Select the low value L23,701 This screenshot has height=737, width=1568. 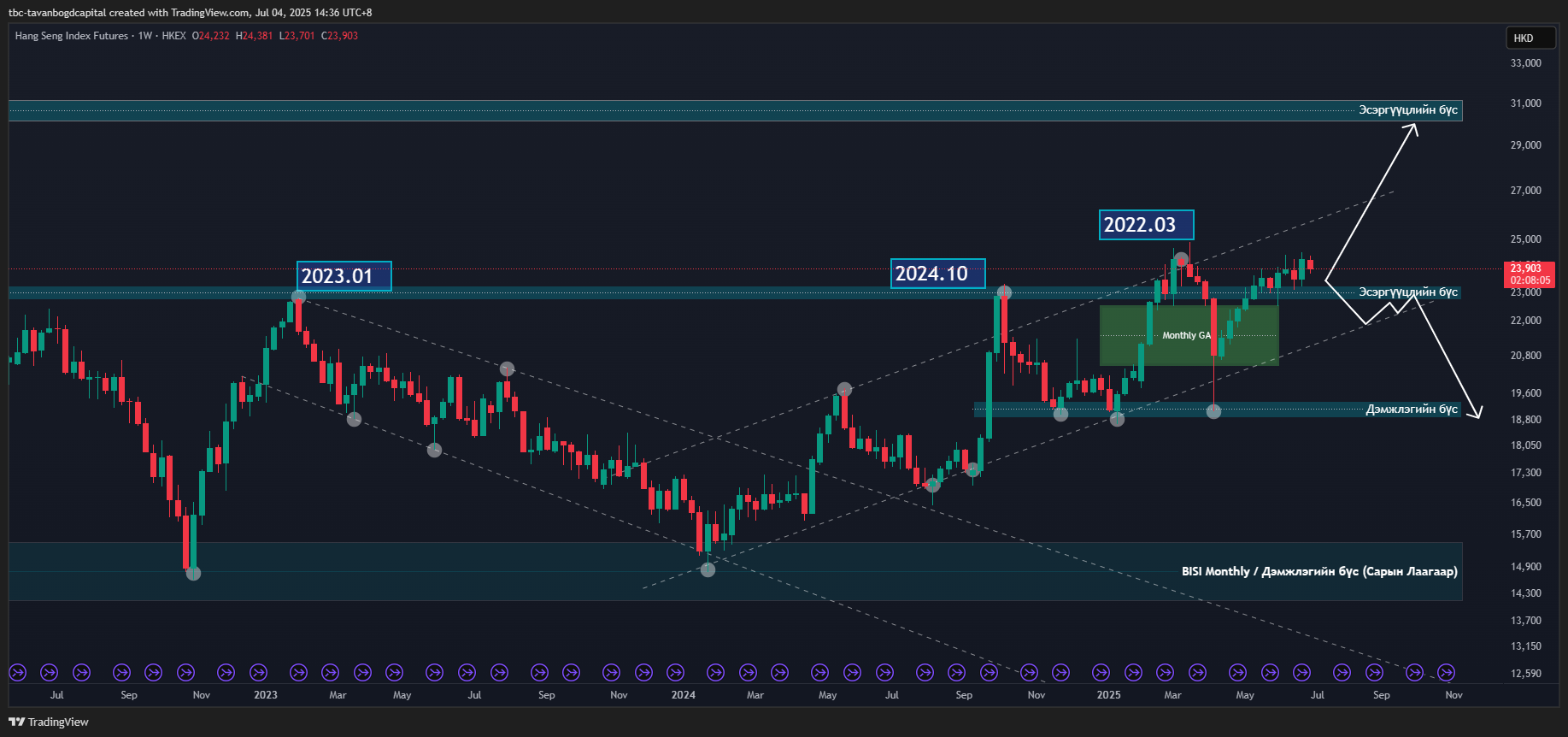297,36
